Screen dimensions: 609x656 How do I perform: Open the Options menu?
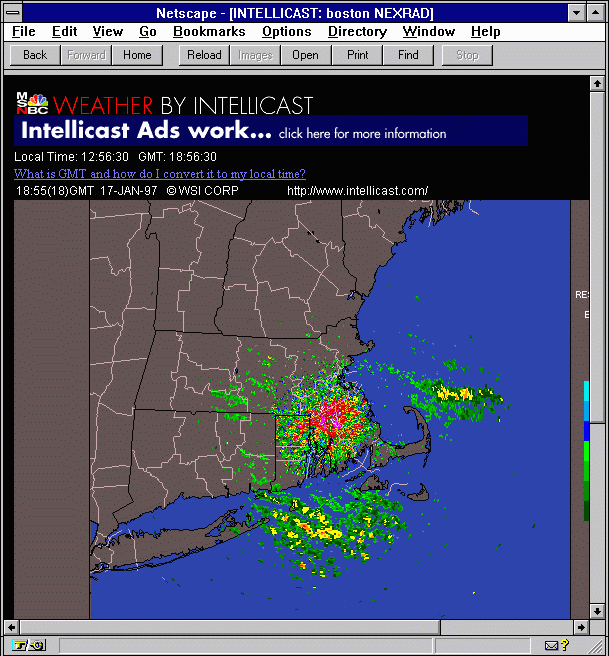tap(287, 32)
